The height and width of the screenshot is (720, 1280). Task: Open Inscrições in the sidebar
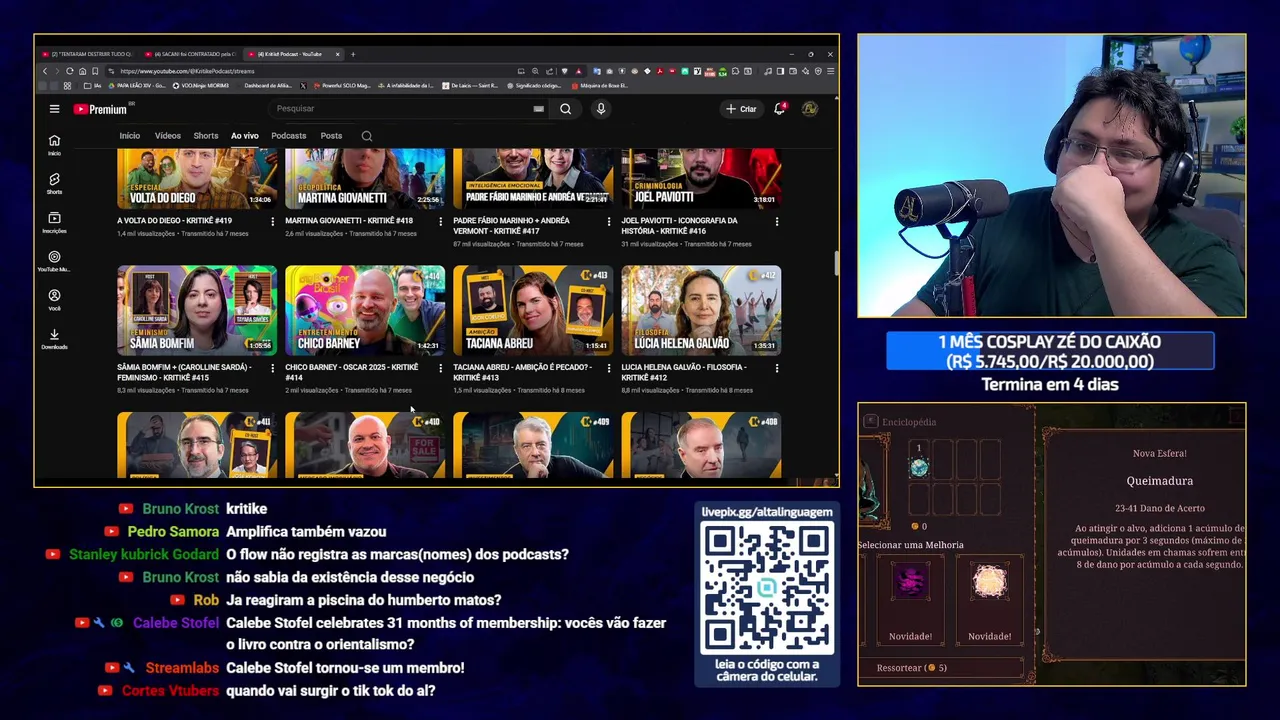pos(54,222)
